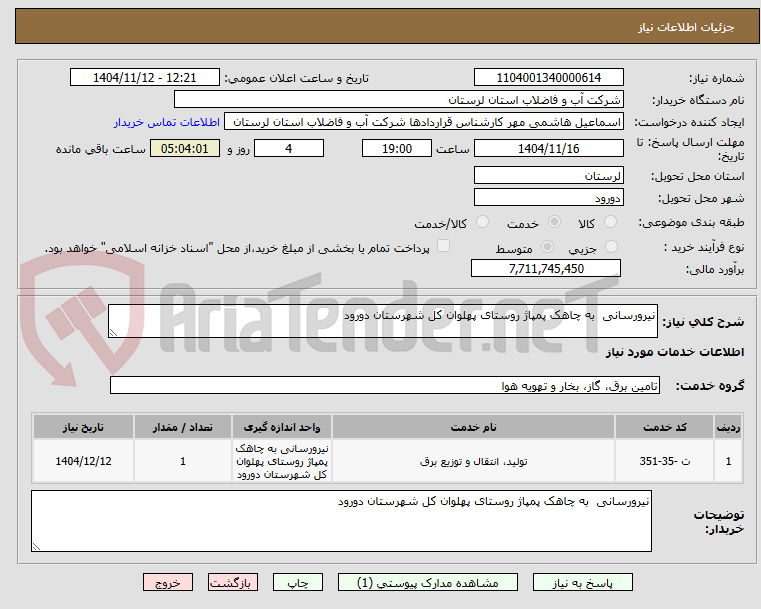Viewport: 761px width, 609px height.
Task: Click the پاسخ به نیاز button
Action: 582,582
